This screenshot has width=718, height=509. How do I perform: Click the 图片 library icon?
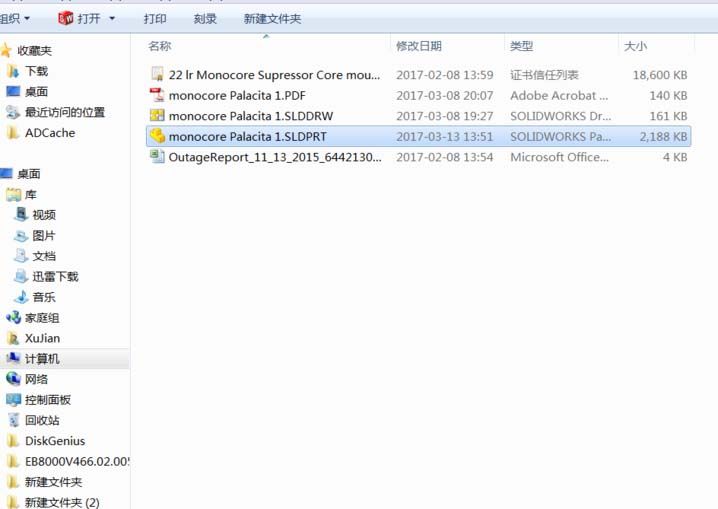[x=21, y=236]
